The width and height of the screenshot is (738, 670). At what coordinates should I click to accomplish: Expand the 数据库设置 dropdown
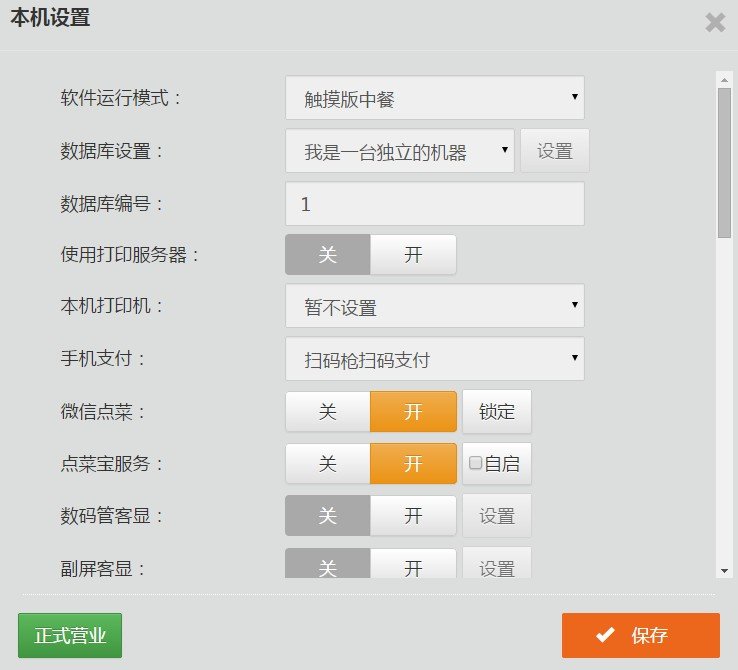399,151
